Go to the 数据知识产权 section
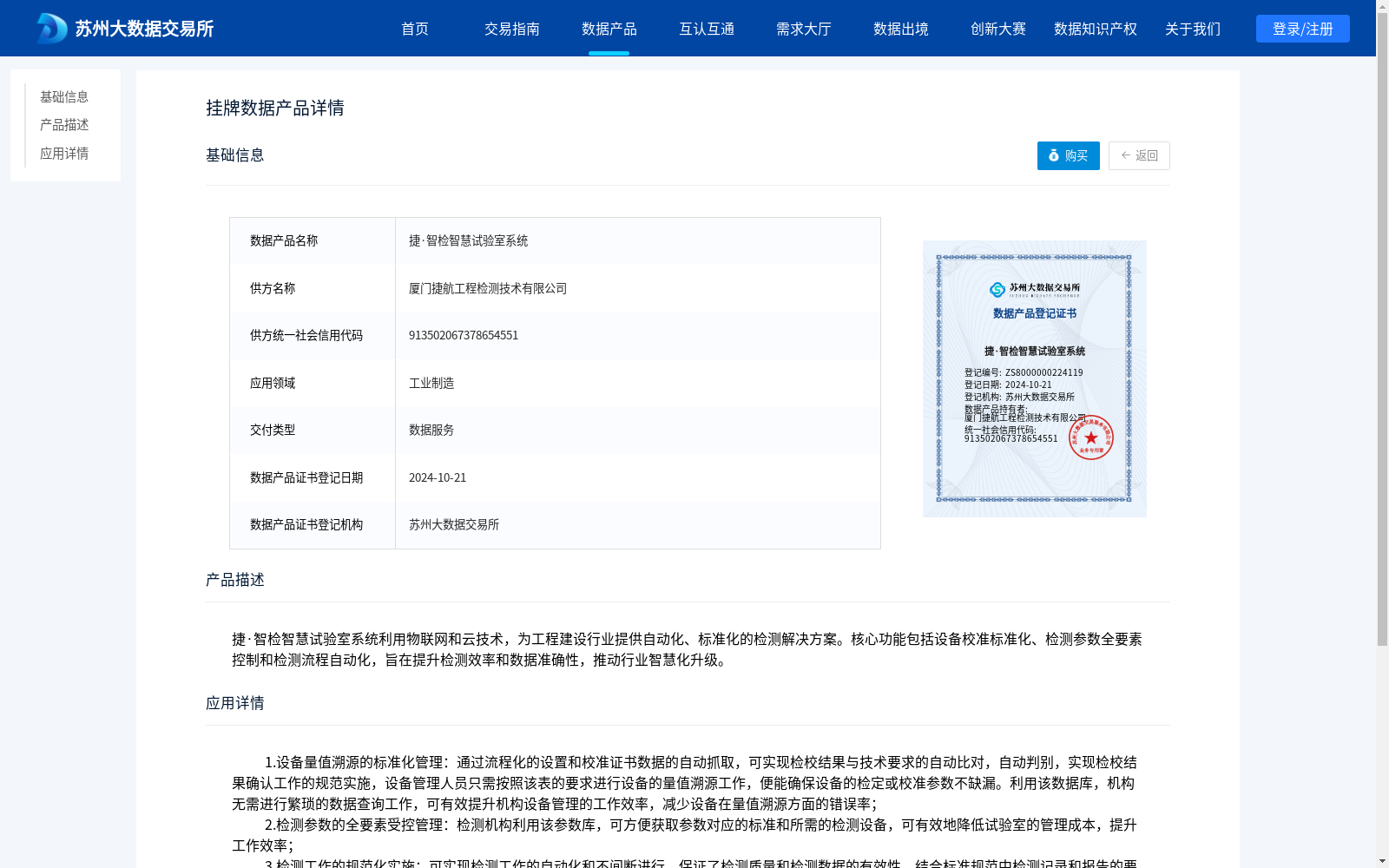Image resolution: width=1389 pixels, height=868 pixels. tap(1096, 29)
